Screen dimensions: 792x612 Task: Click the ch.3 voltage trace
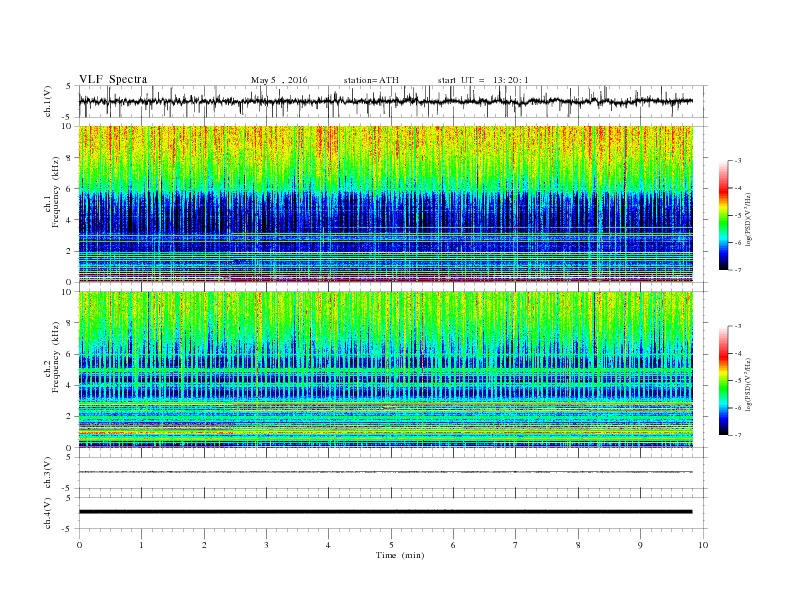tap(385, 472)
